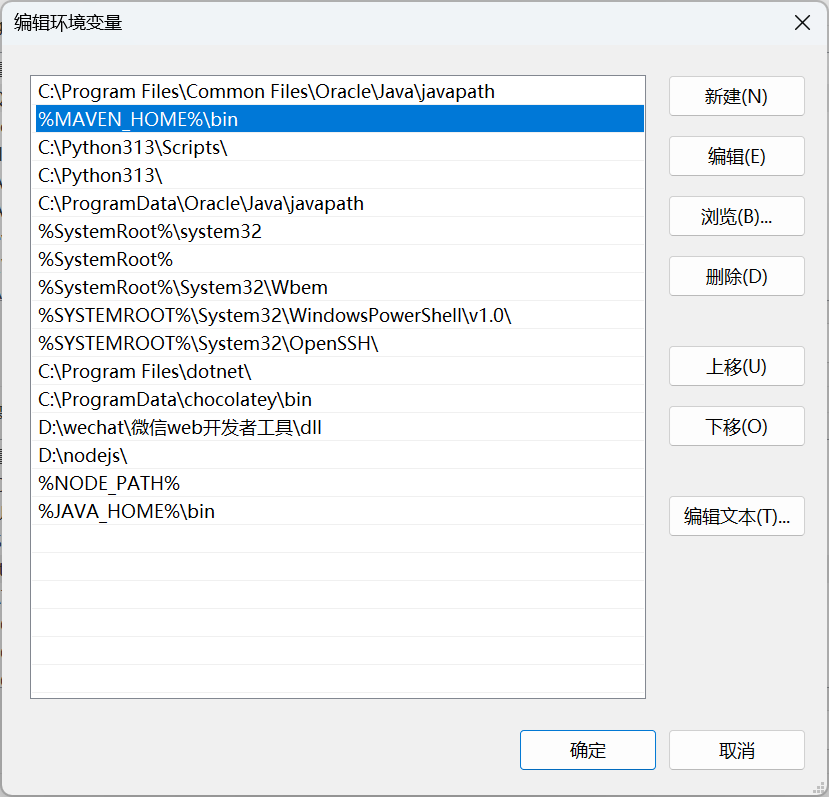This screenshot has width=829, height=797.
Task: Select the C:\ProgramData\Oracle\Java\javapath entry
Action: (338, 203)
